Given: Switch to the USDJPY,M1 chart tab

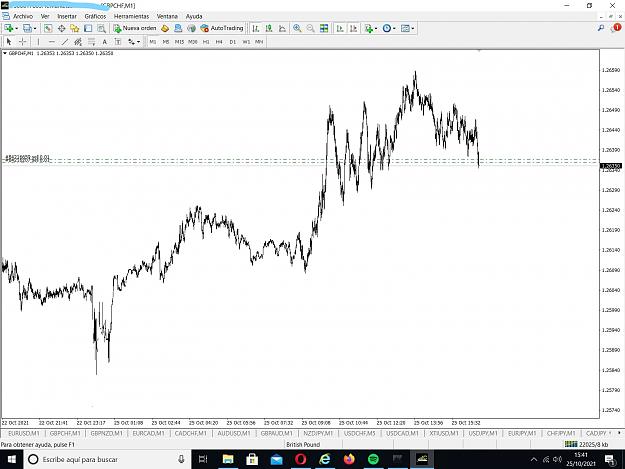Looking at the screenshot, I should tap(483, 433).
